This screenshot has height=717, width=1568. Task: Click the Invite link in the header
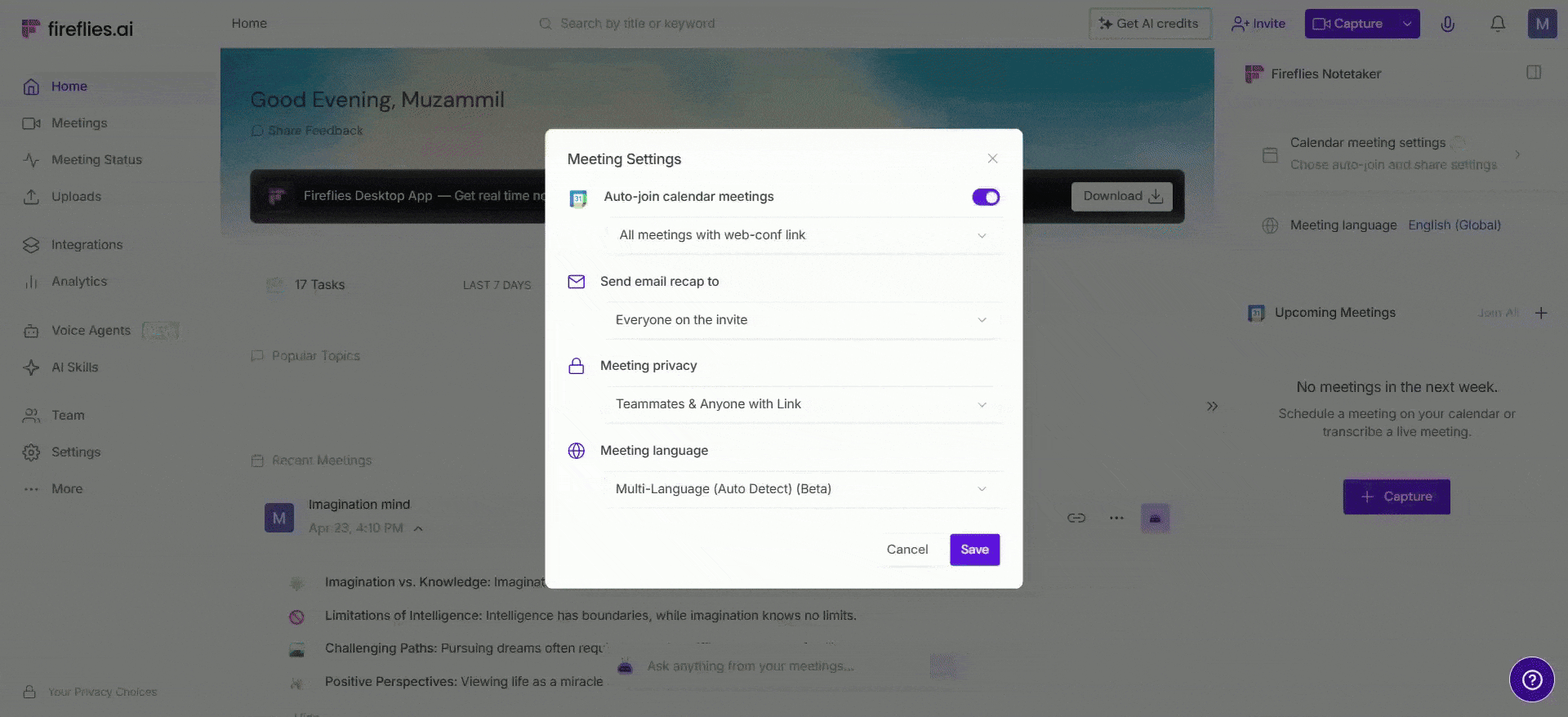[x=1258, y=24]
